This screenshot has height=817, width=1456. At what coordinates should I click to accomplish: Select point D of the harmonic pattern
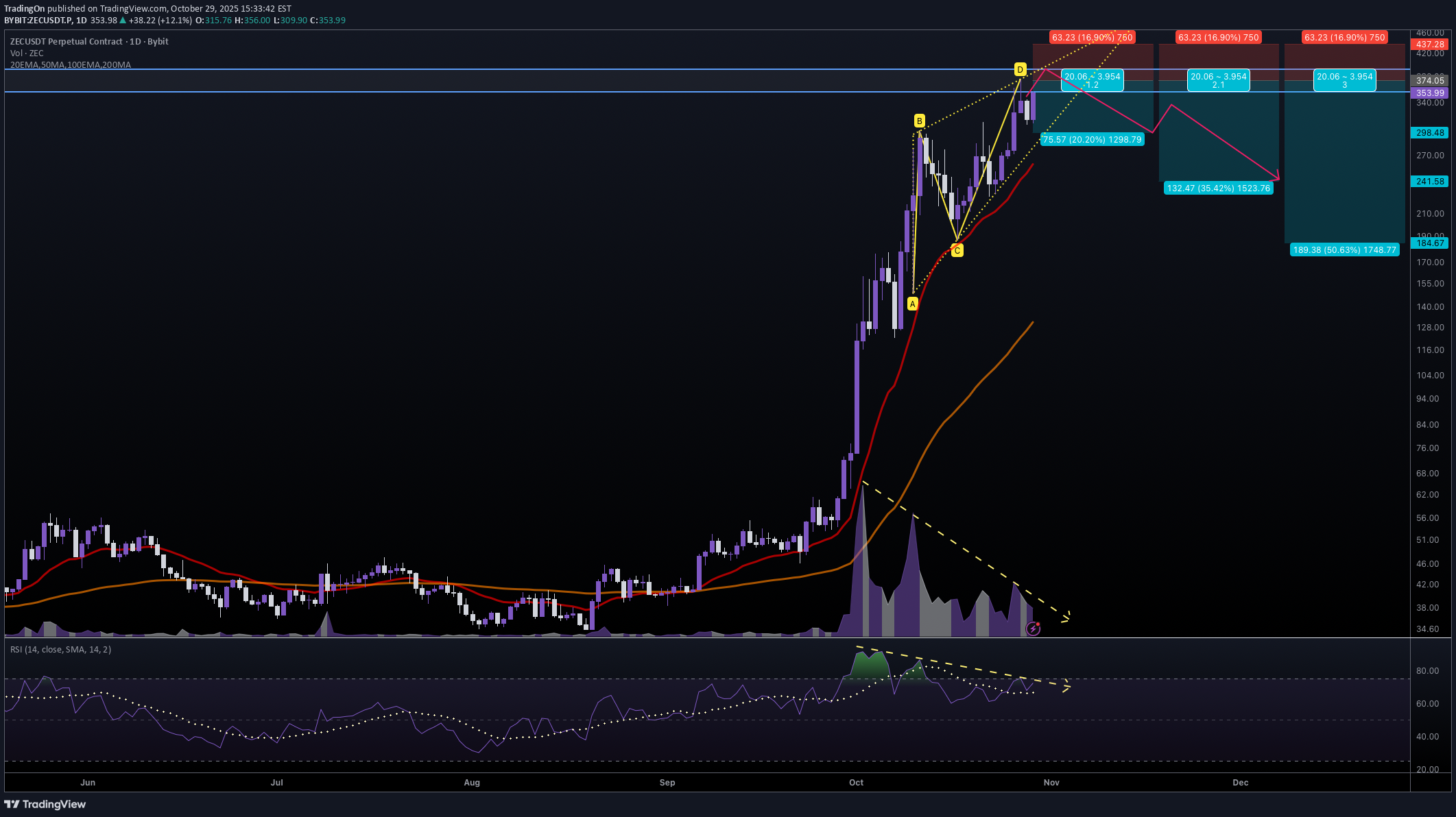click(1019, 69)
